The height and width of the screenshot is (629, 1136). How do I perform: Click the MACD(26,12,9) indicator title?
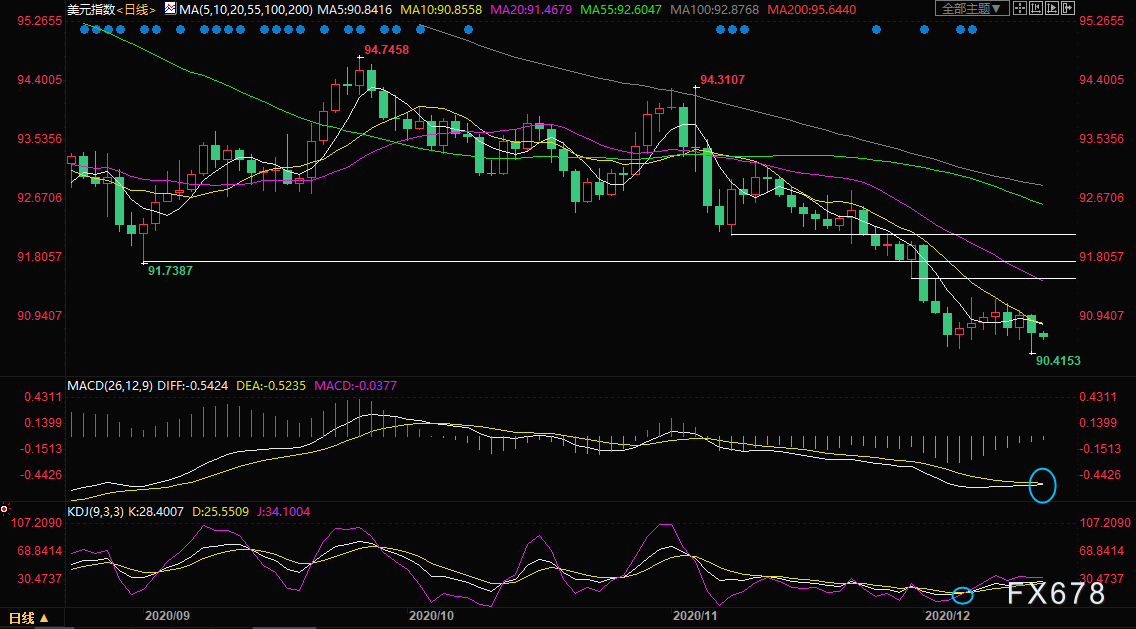(111, 385)
